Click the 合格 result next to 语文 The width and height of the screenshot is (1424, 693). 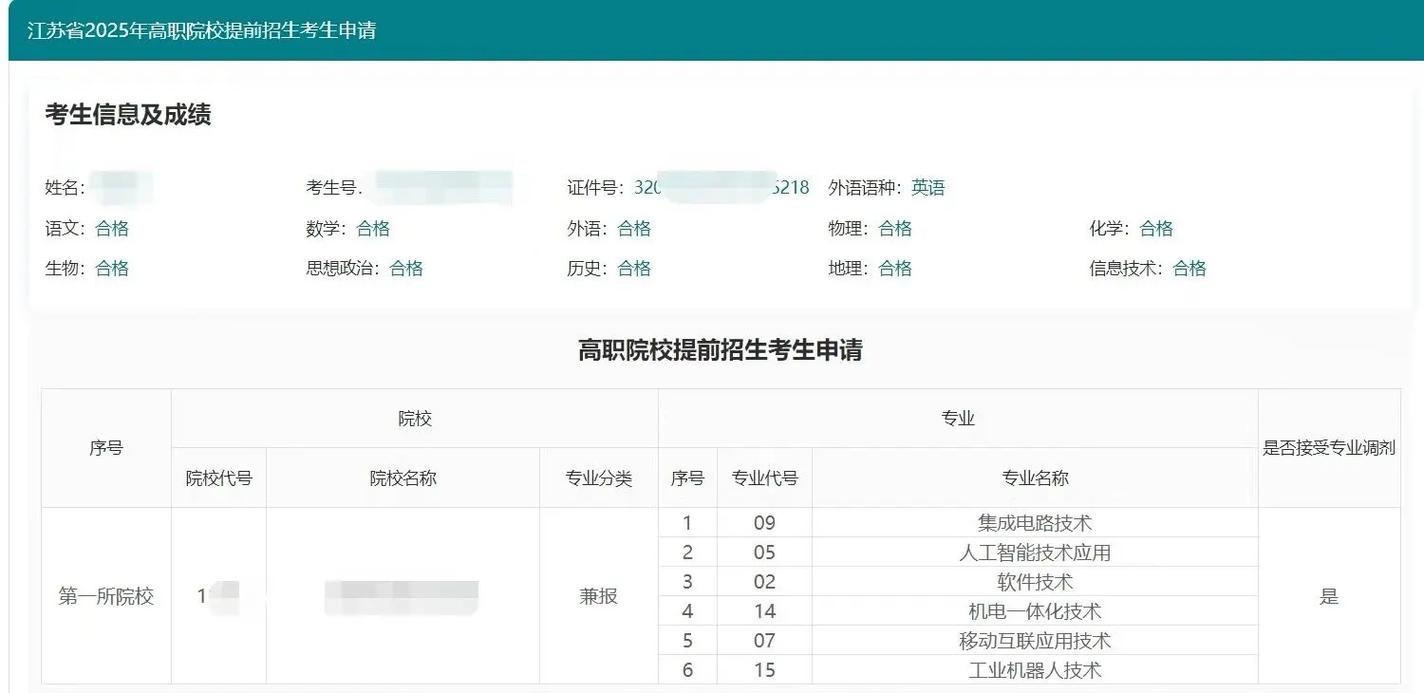click(113, 228)
